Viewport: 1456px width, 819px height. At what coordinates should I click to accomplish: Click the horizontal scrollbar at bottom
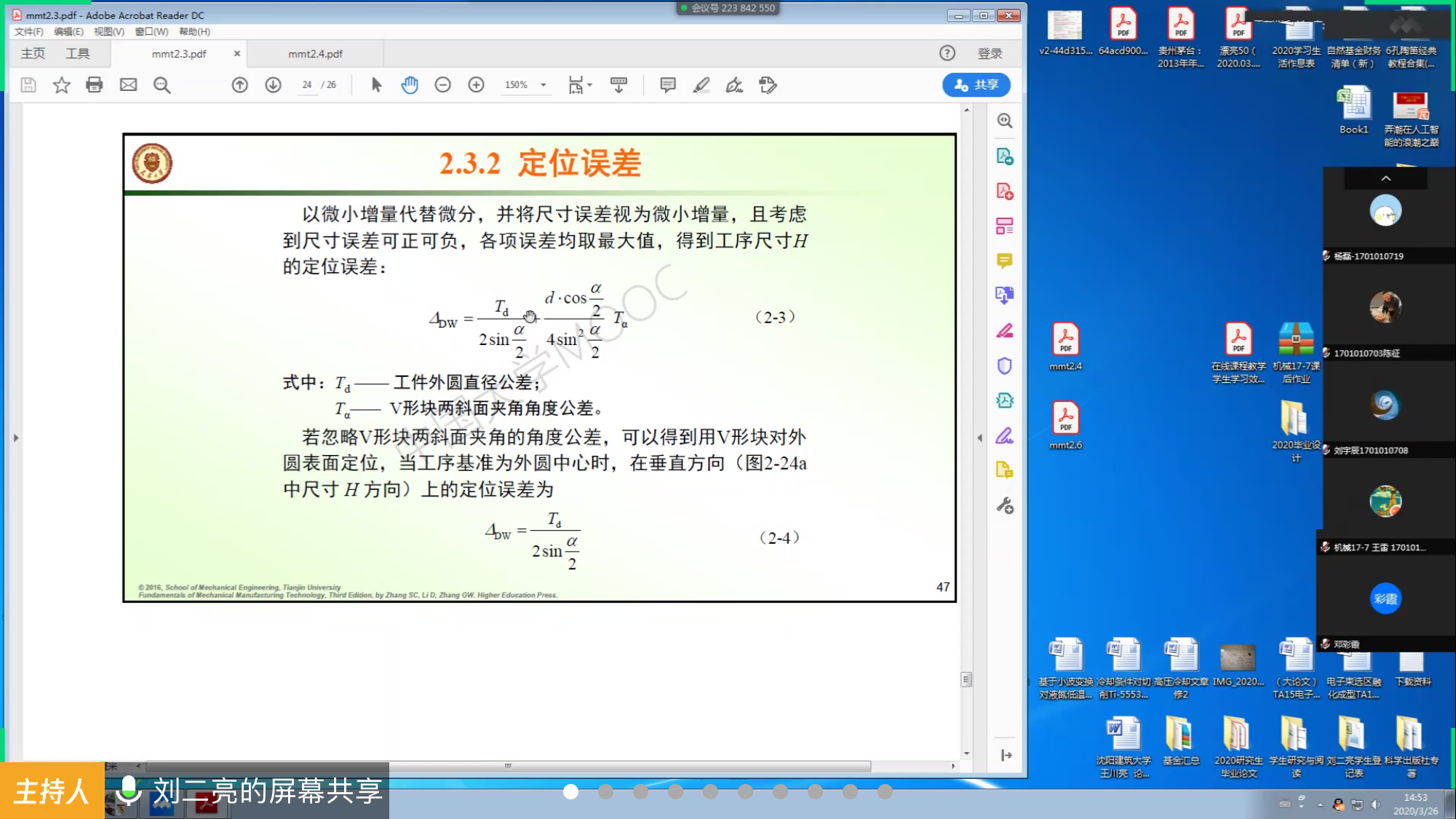[x=508, y=766]
